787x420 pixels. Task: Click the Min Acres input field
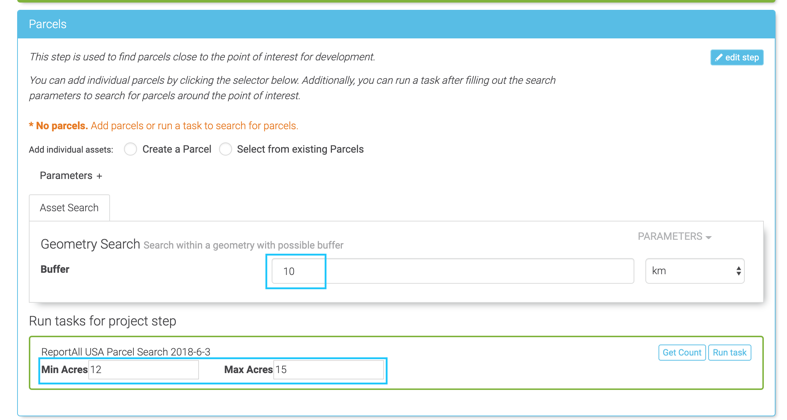[x=143, y=370]
